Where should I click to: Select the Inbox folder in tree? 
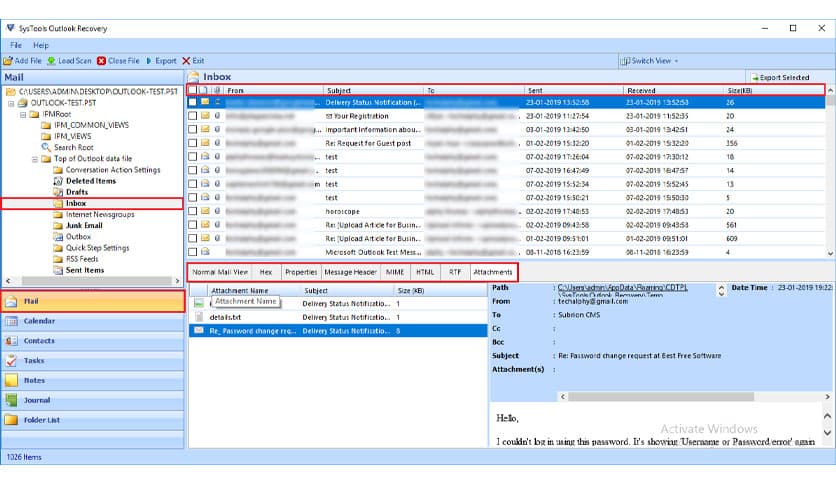click(76, 204)
